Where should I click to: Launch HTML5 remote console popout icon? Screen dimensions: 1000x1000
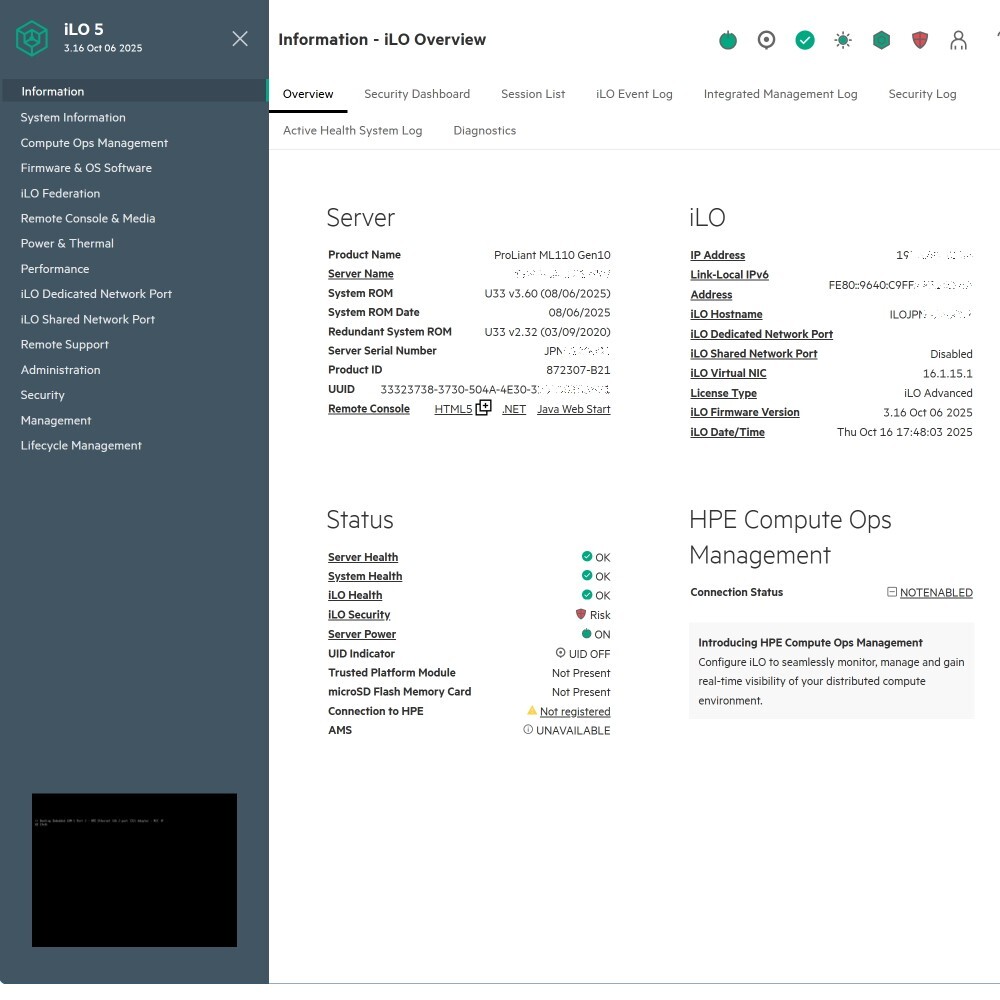pyautogui.click(x=483, y=408)
